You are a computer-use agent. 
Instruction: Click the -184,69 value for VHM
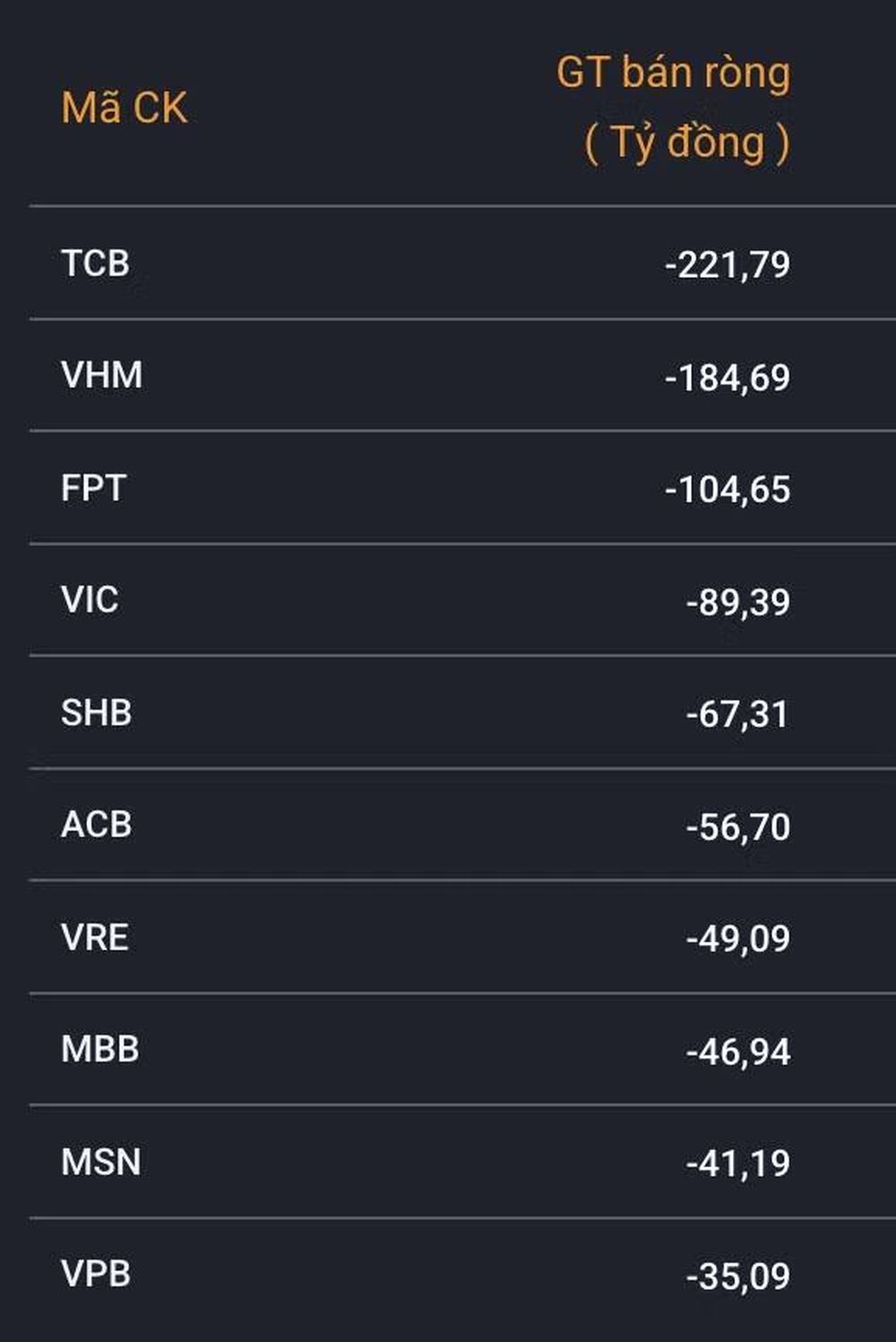728,377
